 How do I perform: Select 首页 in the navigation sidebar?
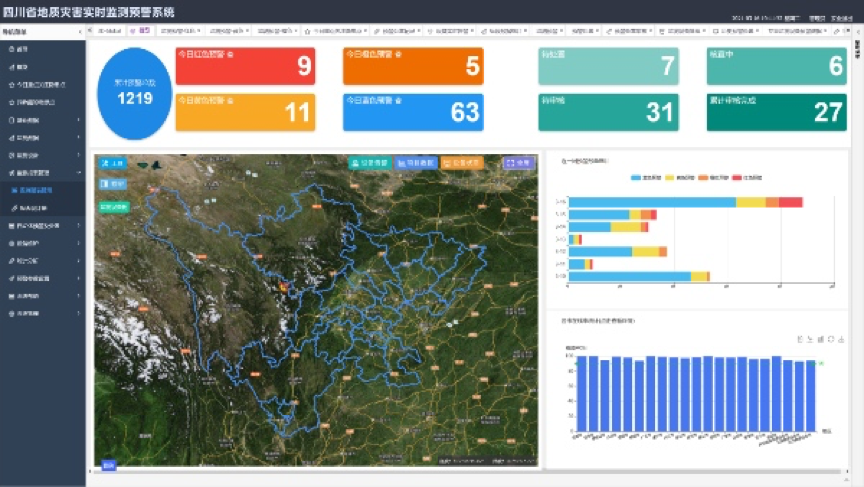(22, 48)
